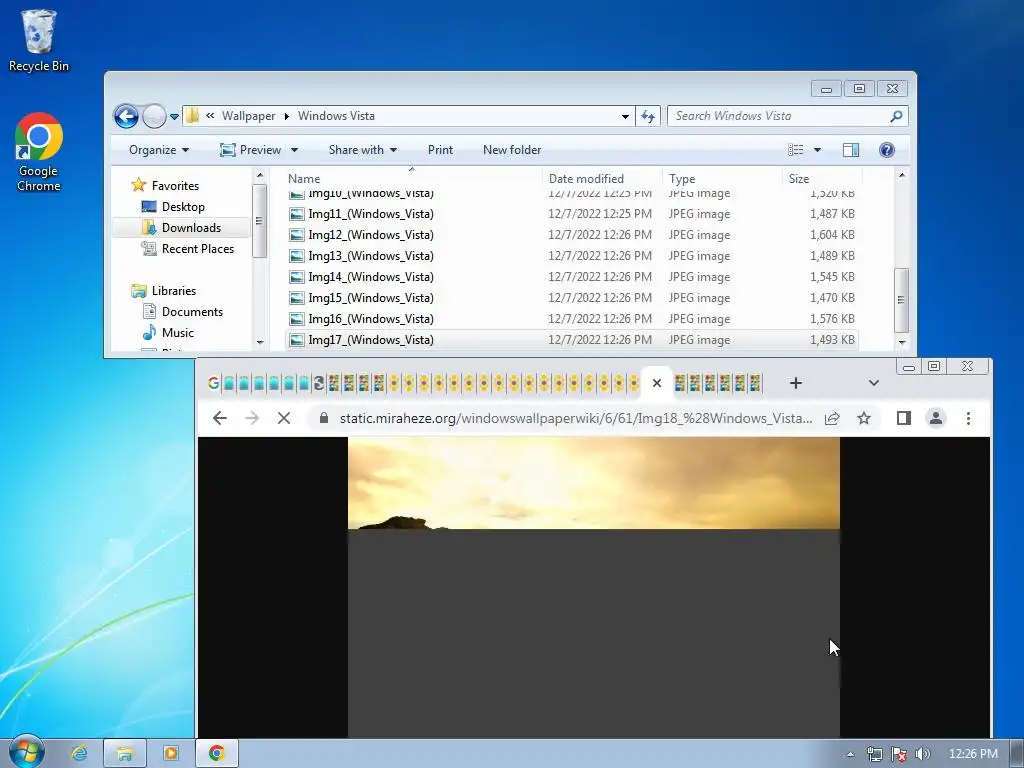Open the Preview dropdown arrow
Image resolution: width=1024 pixels, height=768 pixels.
[x=295, y=150]
